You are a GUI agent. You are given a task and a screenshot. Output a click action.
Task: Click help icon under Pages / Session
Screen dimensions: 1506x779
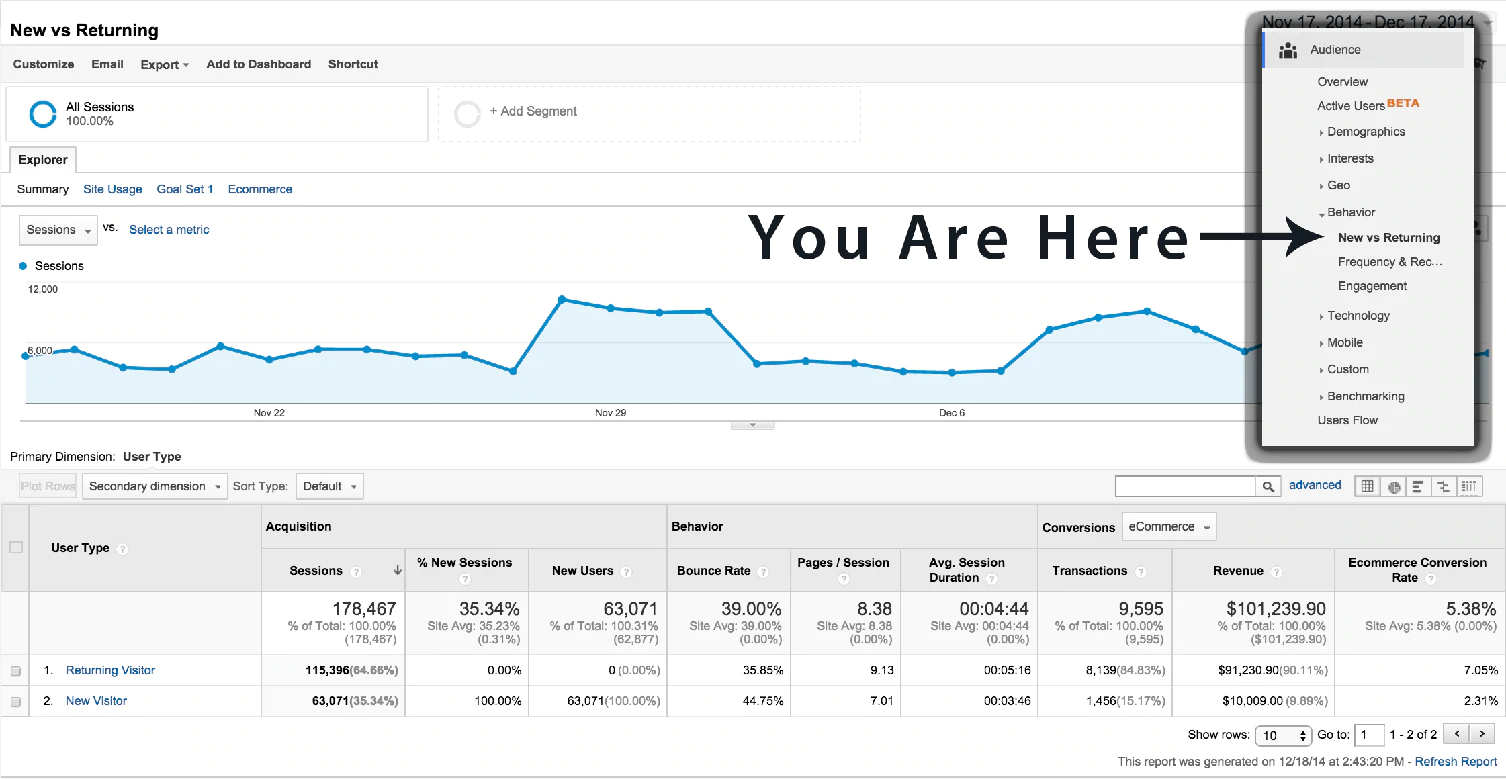843,579
